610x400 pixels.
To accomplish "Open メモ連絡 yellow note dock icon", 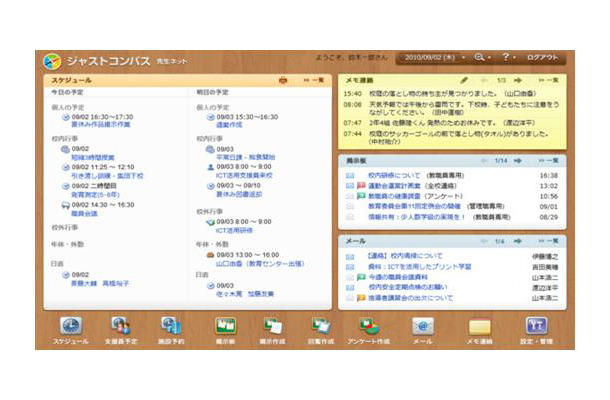I will coord(480,326).
